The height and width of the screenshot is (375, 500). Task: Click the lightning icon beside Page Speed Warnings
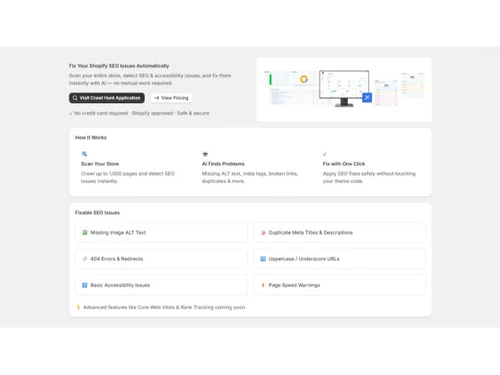[263, 285]
